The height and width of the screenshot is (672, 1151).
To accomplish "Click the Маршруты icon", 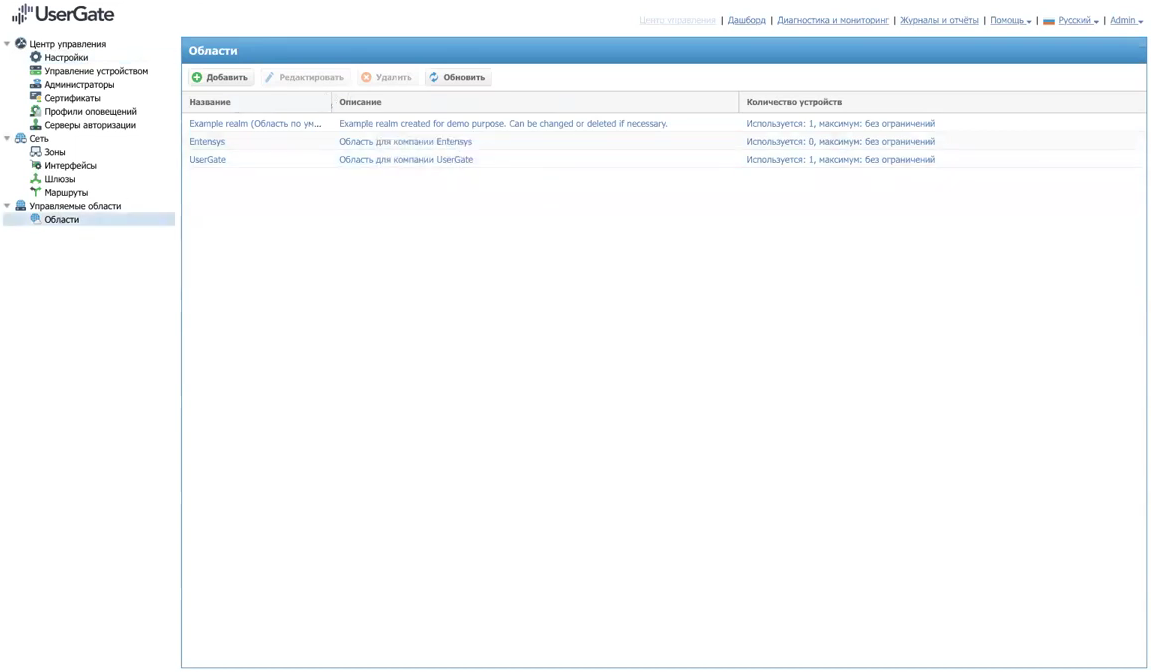I will pyautogui.click(x=35, y=192).
